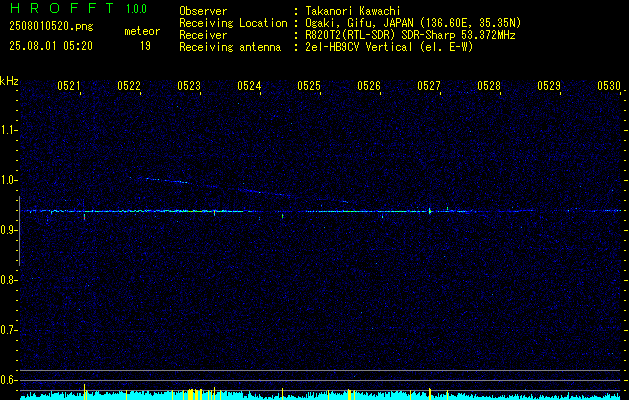Click the 1.0 kHz axis label
This screenshot has width=629, height=400.
pos(8,181)
